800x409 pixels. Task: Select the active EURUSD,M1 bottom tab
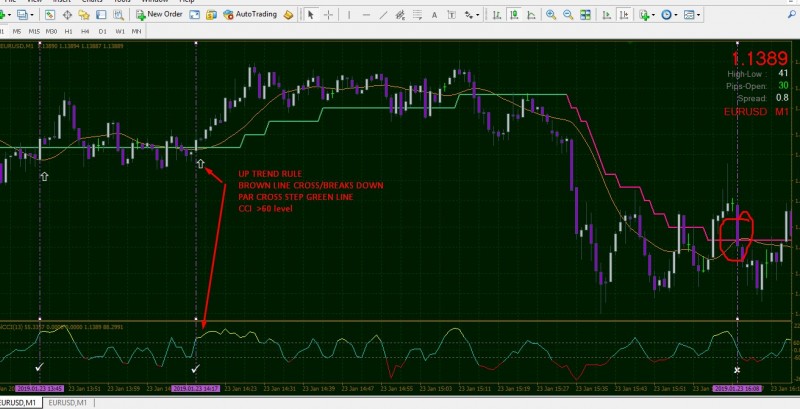coord(18,403)
